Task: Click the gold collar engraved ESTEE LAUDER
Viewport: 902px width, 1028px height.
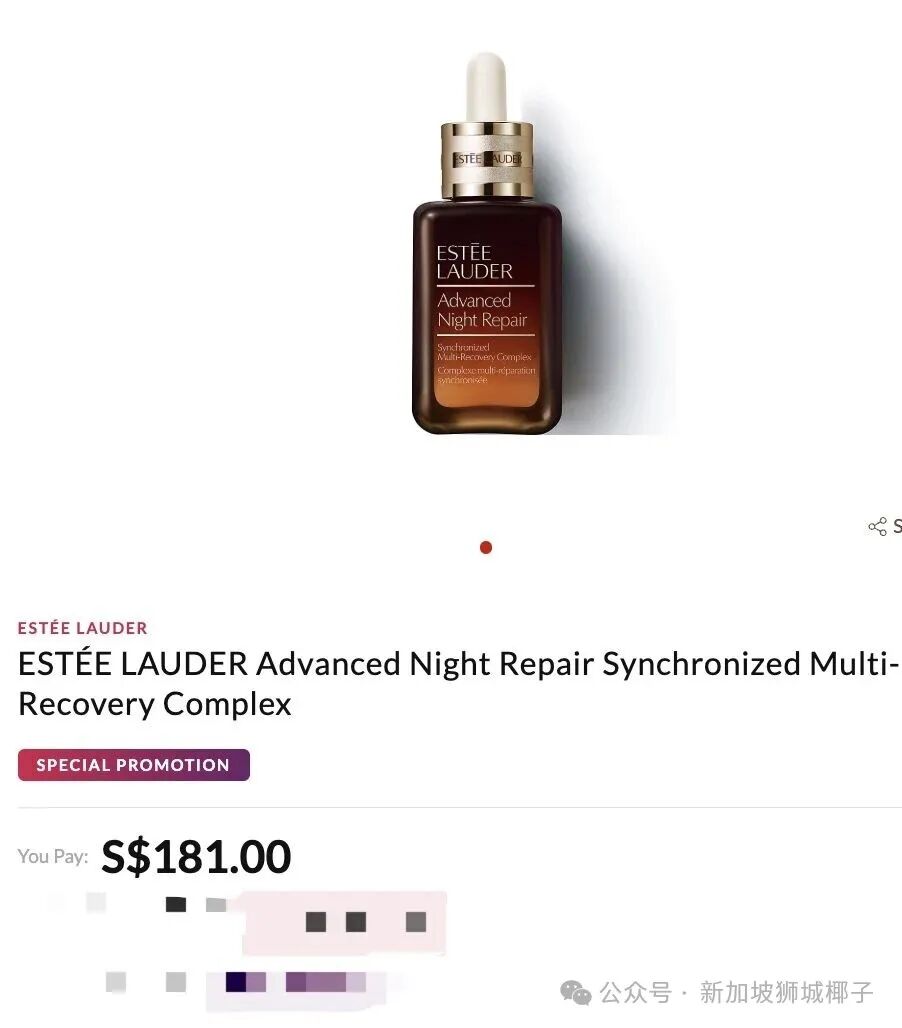Action: pos(487,159)
